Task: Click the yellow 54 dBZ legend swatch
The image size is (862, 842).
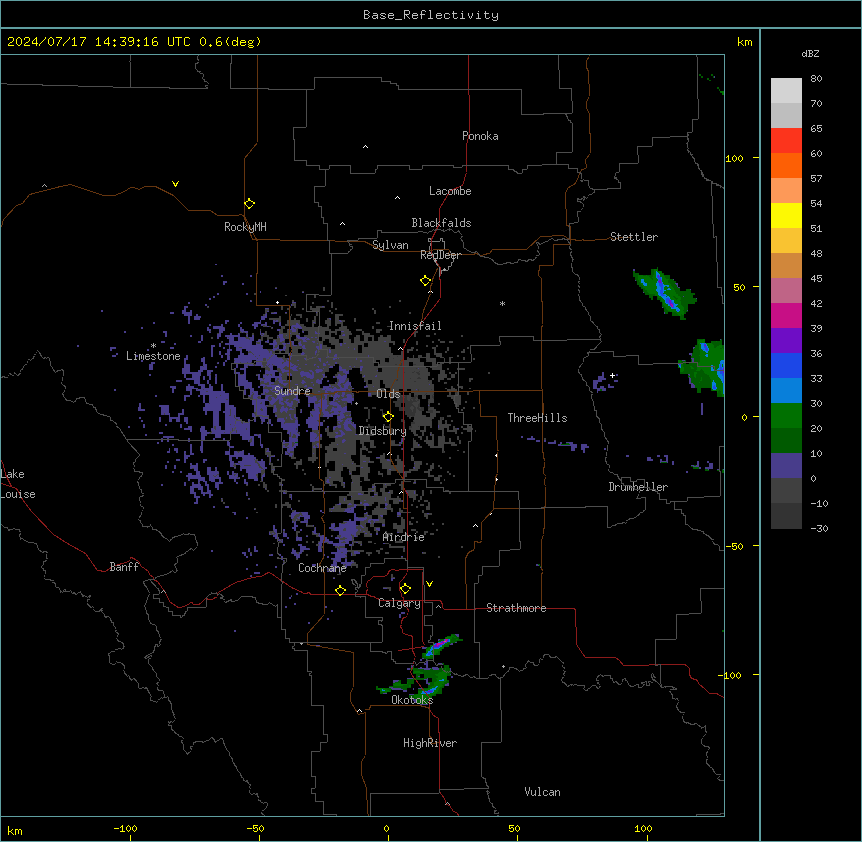Action: 786,215
